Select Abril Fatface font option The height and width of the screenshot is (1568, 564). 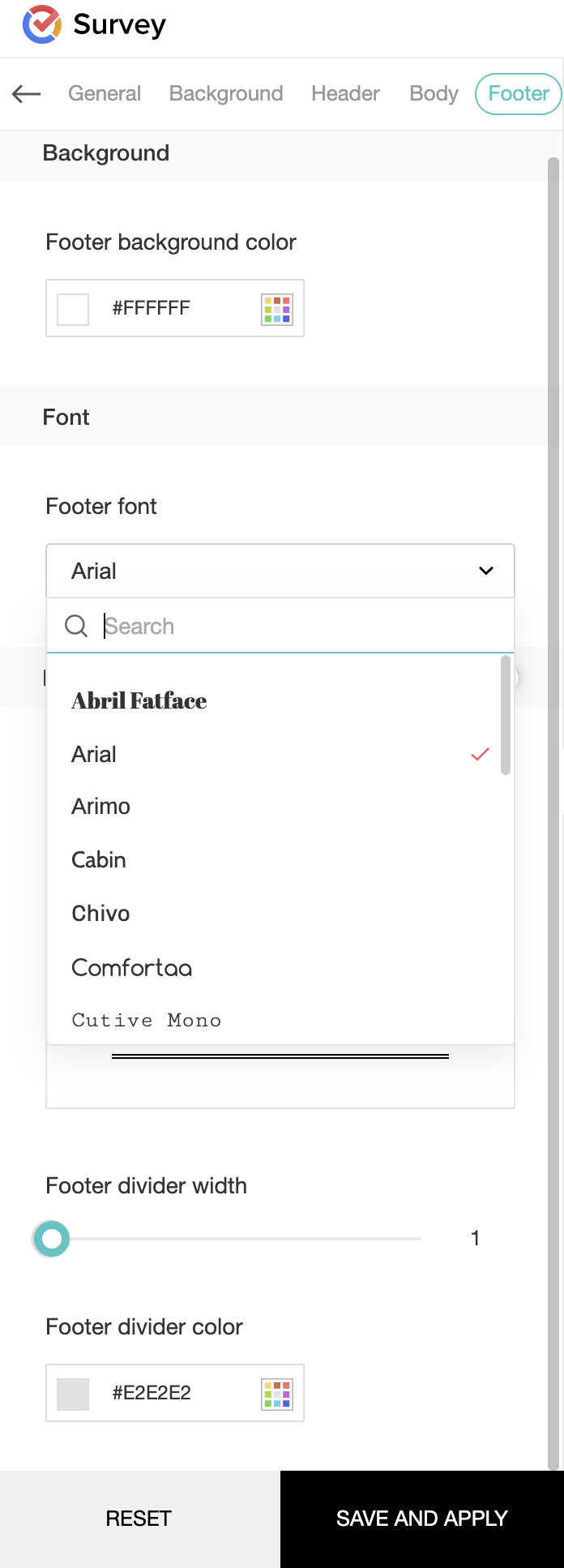[139, 701]
